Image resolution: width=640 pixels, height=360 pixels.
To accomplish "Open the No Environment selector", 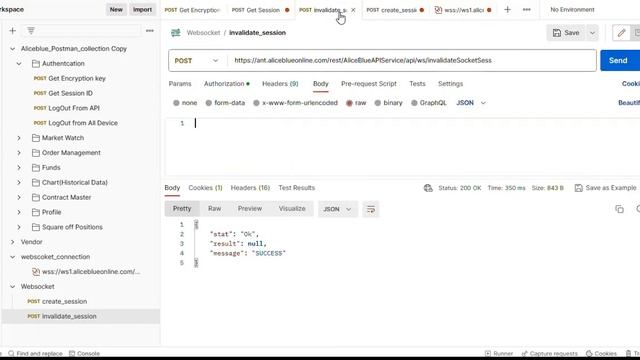I will tap(572, 9).
